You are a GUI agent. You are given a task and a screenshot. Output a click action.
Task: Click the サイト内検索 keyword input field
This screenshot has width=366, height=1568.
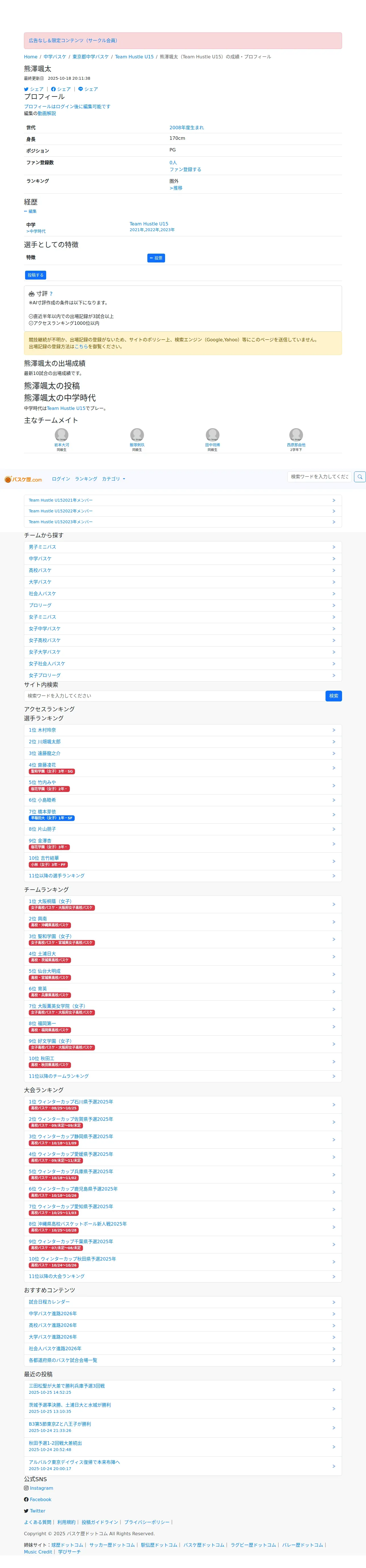(174, 696)
